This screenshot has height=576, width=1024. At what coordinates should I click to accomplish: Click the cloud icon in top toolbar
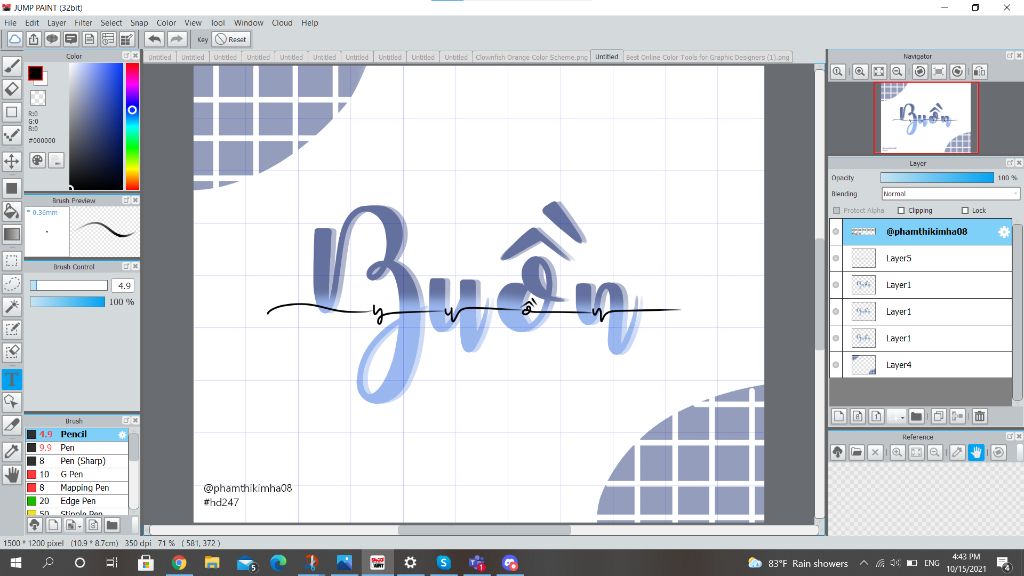(x=14, y=39)
